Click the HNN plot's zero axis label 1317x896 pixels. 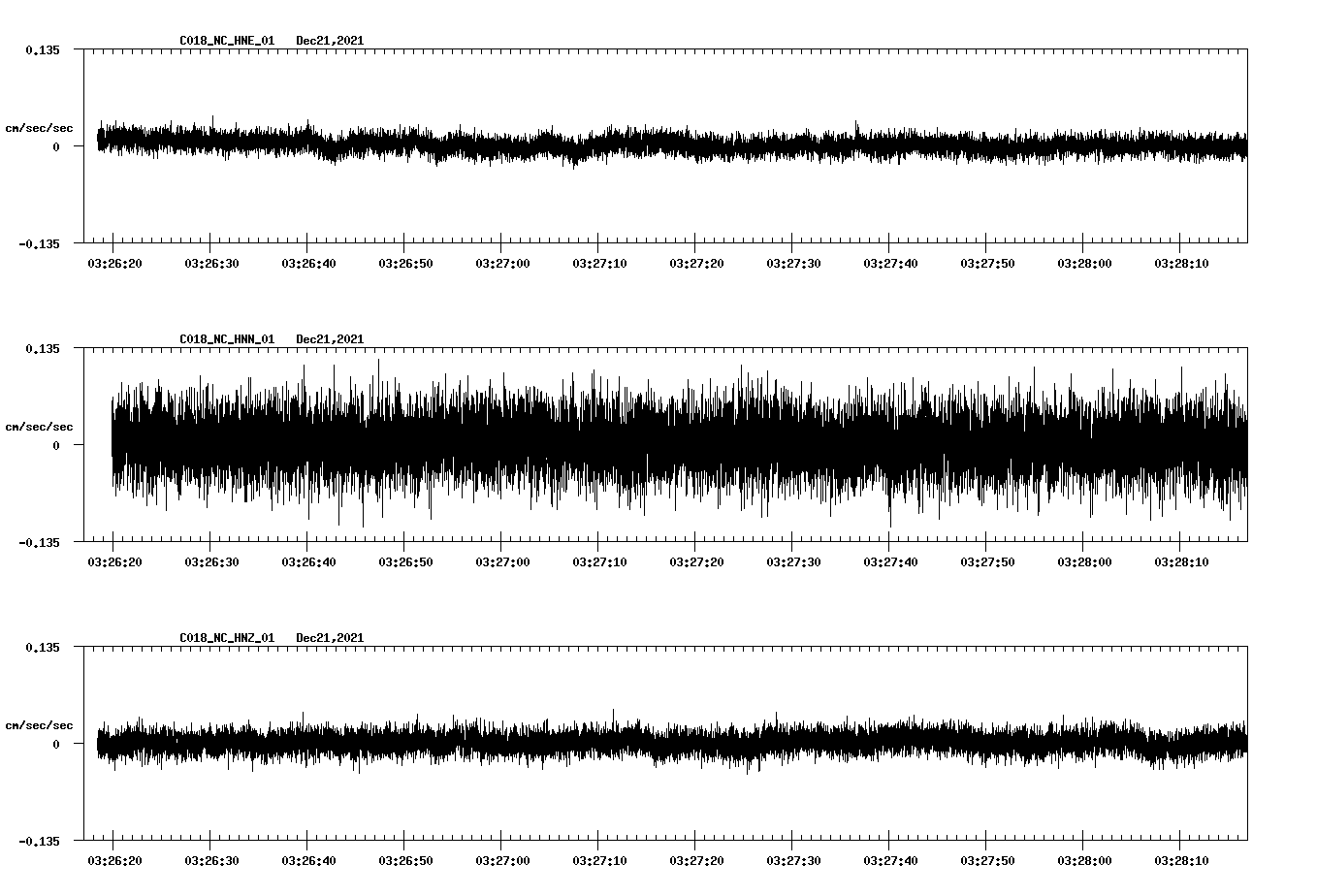[56, 445]
